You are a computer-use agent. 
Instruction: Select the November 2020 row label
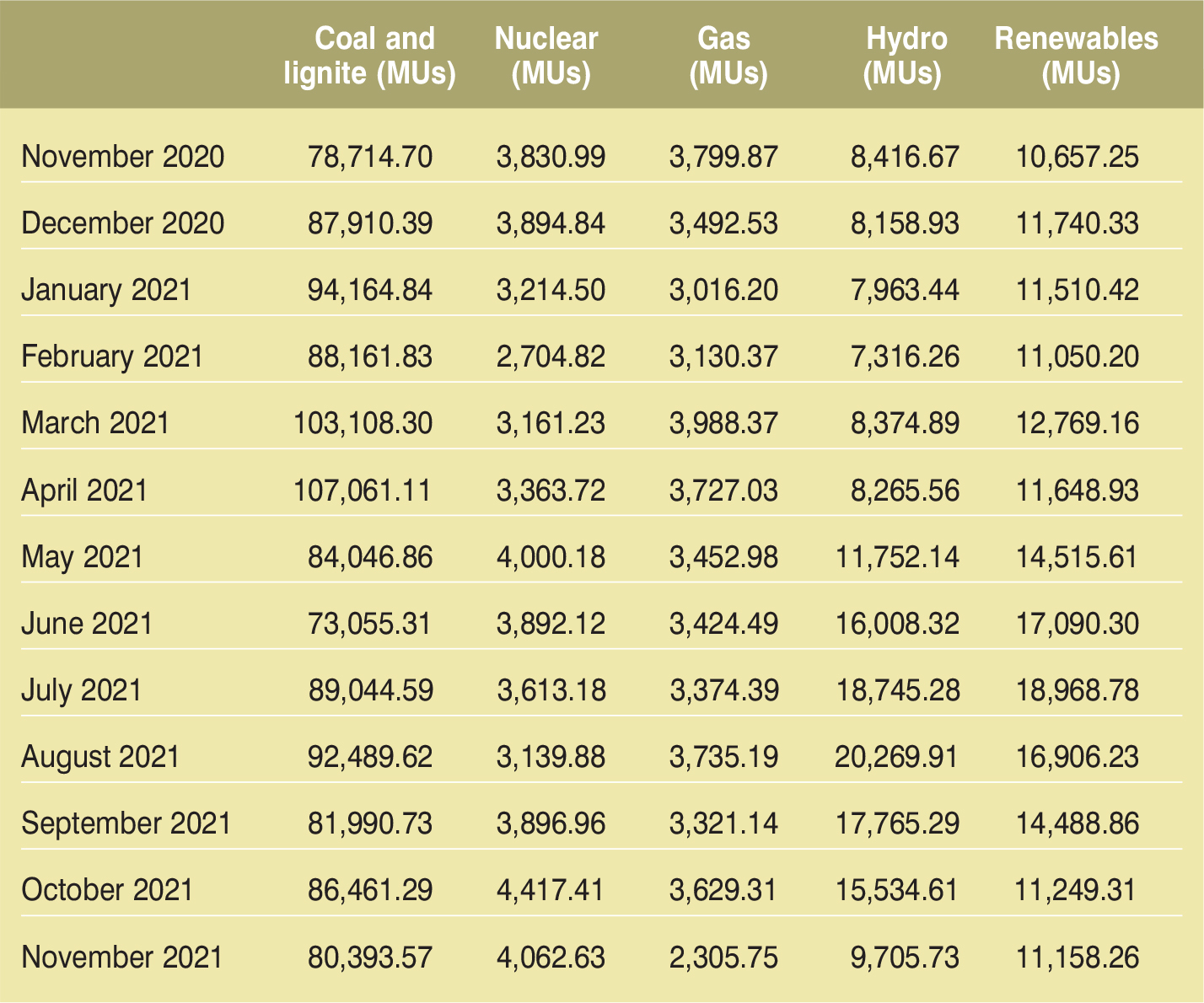point(123,157)
